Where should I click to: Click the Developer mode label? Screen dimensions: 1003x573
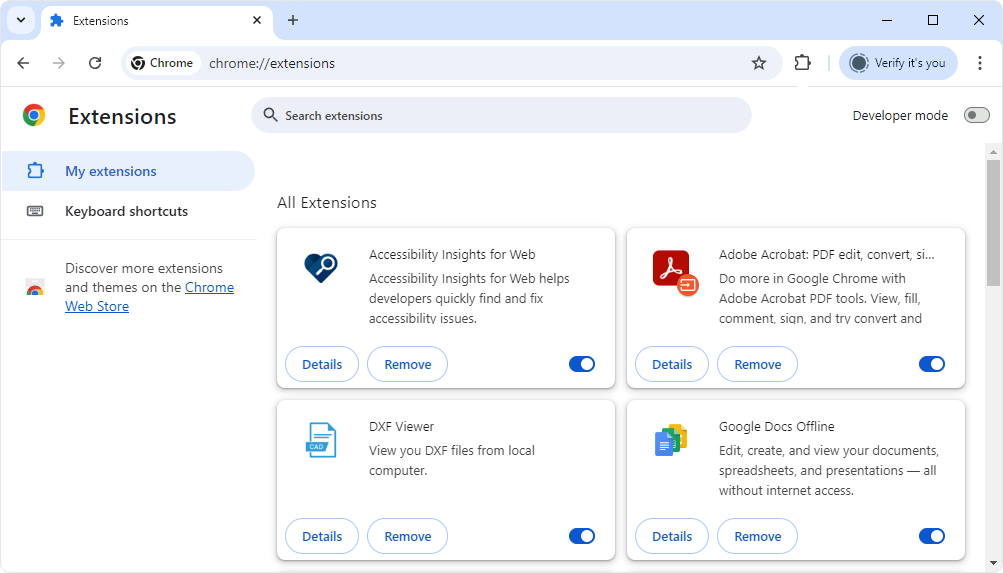(900, 116)
